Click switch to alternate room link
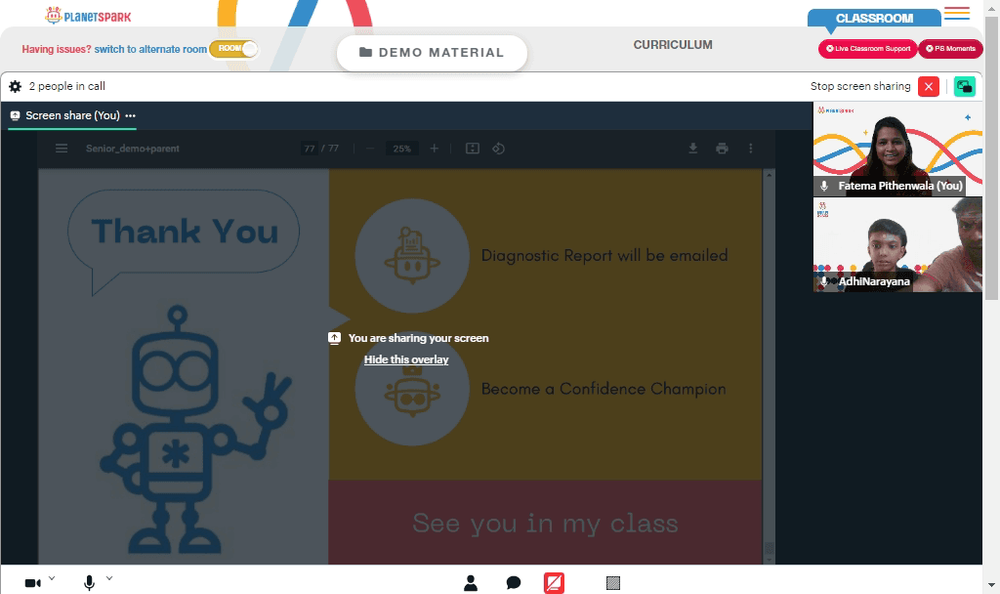This screenshot has width=1000, height=594. click(151, 49)
